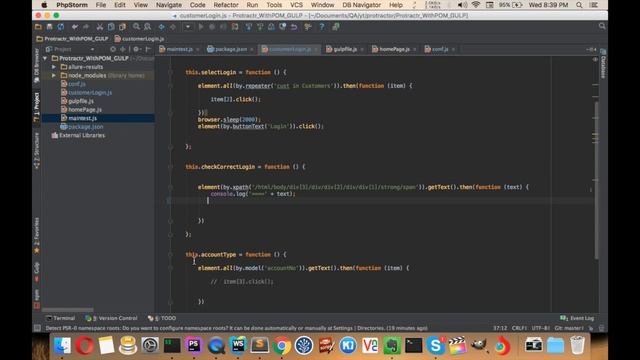This screenshot has height=360, width=640.
Task: Click the VCS revert icon in toolbar
Action: [x=294, y=27]
